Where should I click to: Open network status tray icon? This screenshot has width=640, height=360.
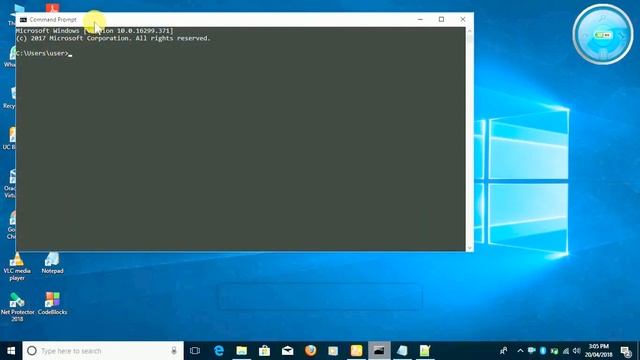[x=566, y=351]
